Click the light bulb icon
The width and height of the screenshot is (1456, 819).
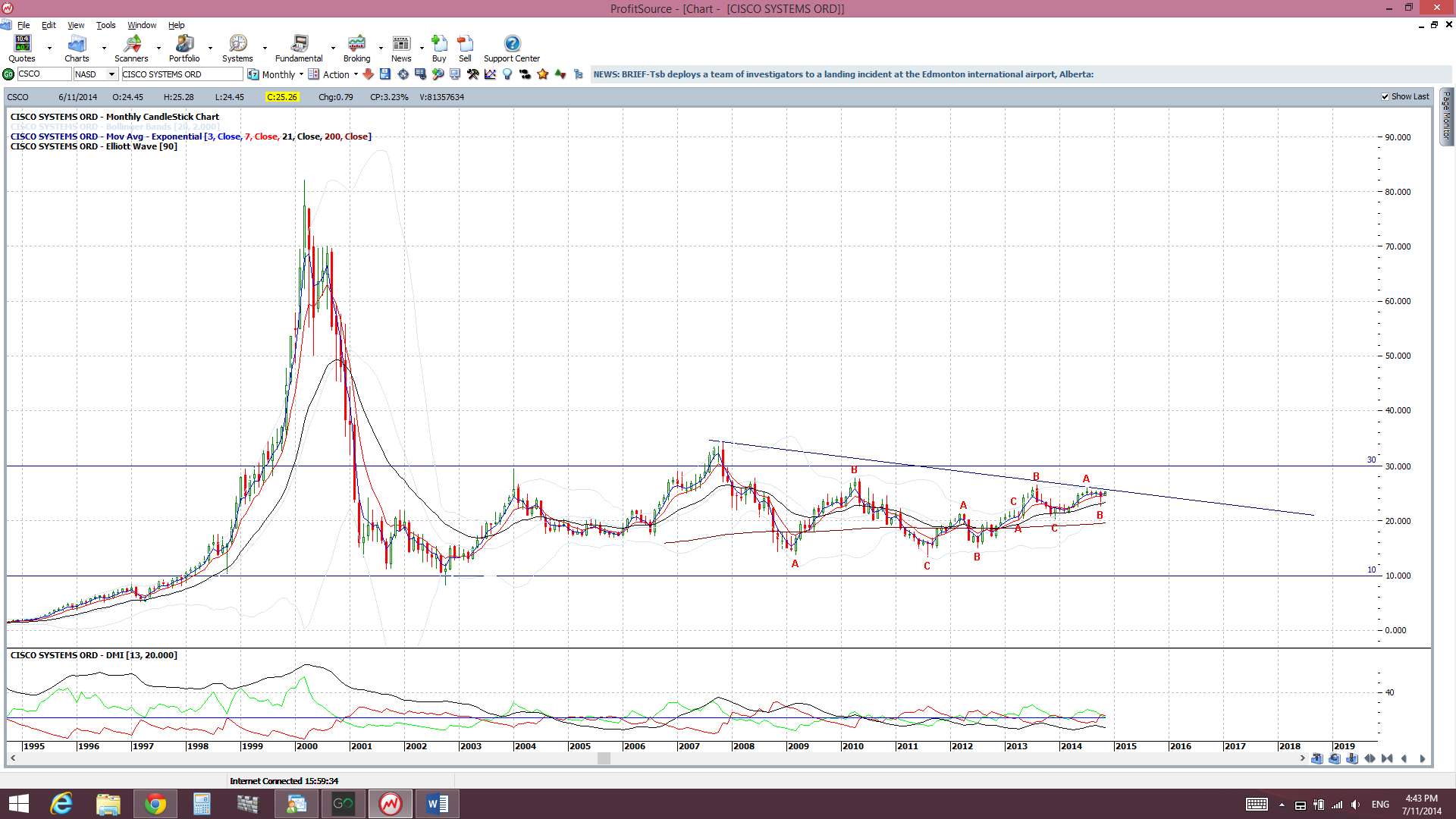(507, 74)
